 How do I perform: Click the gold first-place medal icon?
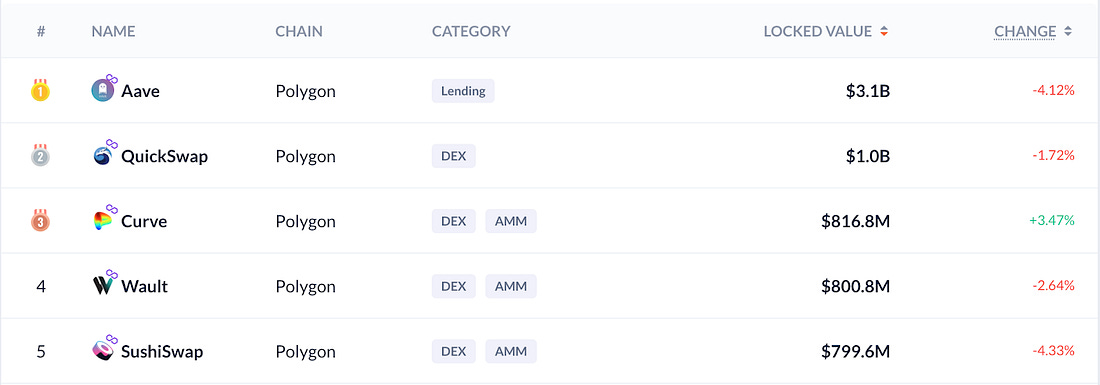tap(41, 90)
